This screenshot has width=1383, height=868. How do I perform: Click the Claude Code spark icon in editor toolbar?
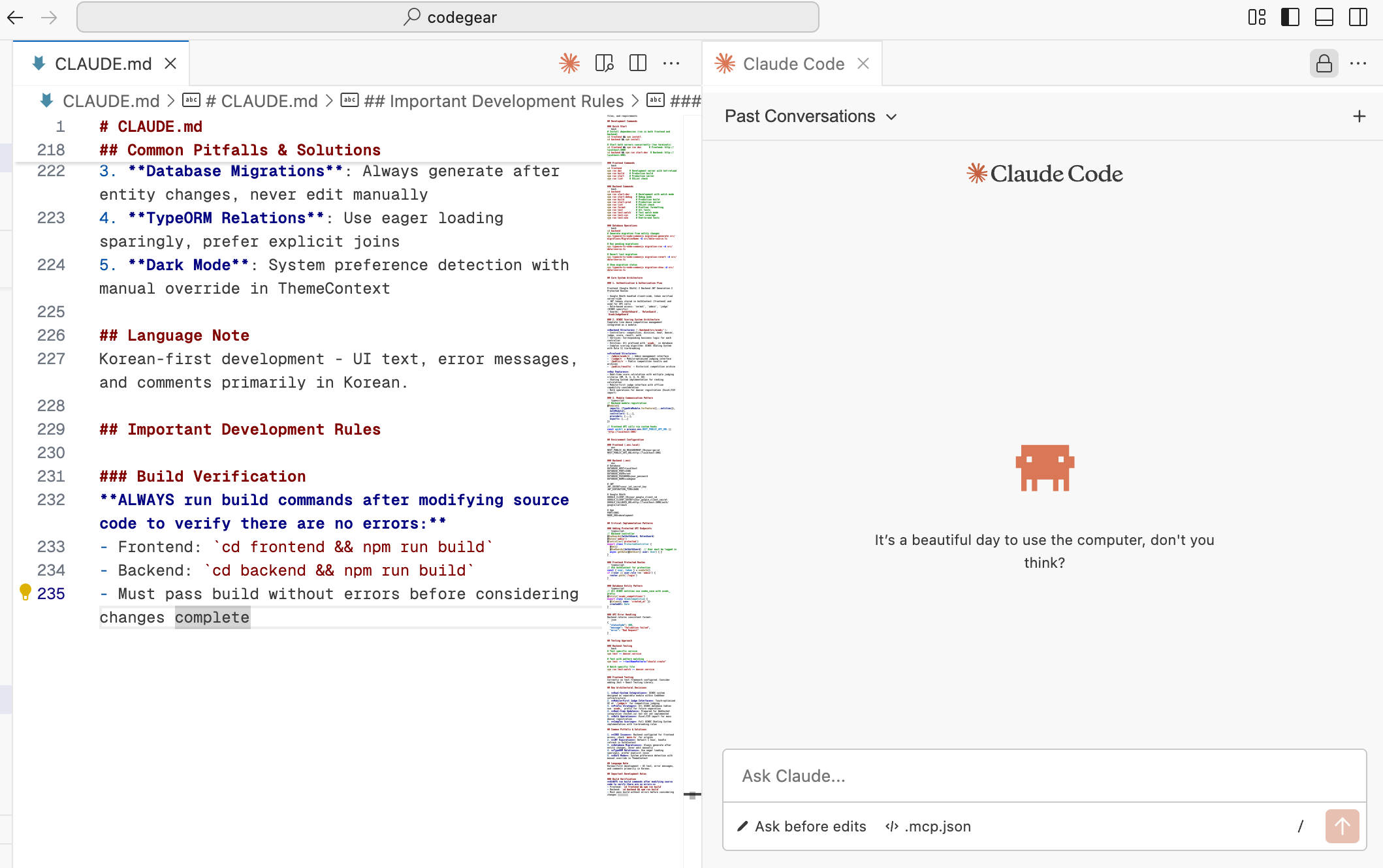coord(569,63)
